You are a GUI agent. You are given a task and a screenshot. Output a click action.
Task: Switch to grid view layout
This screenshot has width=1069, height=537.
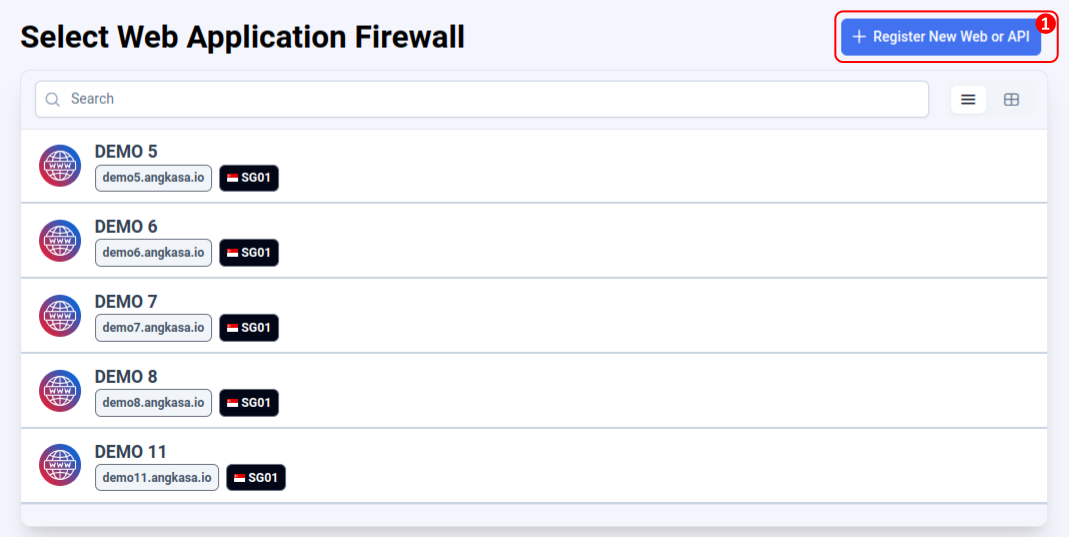(x=1011, y=99)
